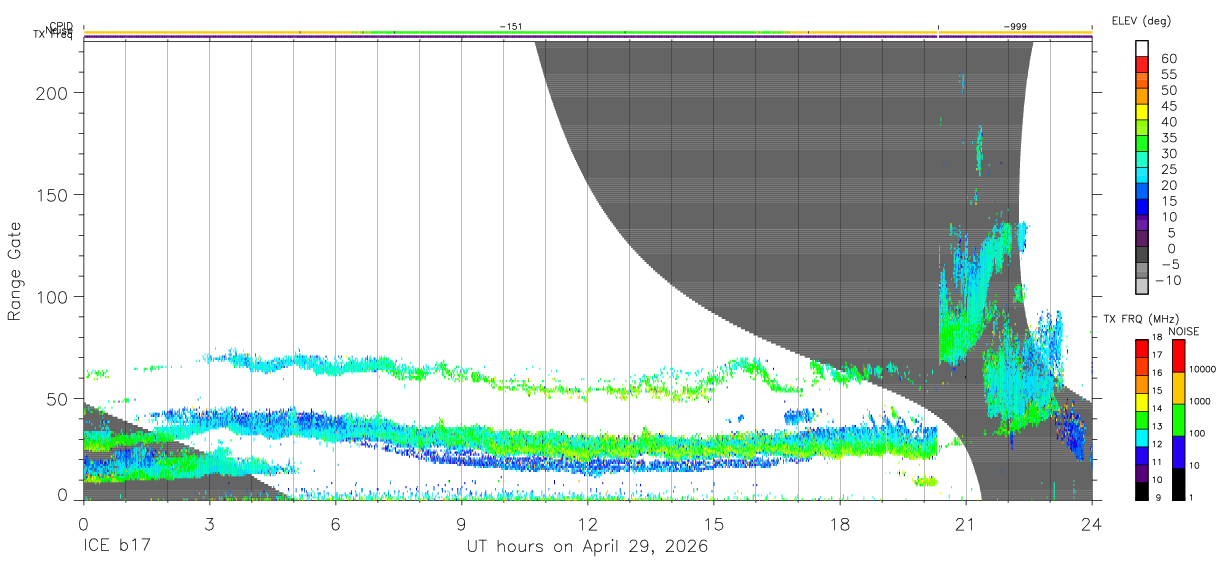Pick the red 17–18 swatch in TX FRQ colorbar

pos(1141,349)
